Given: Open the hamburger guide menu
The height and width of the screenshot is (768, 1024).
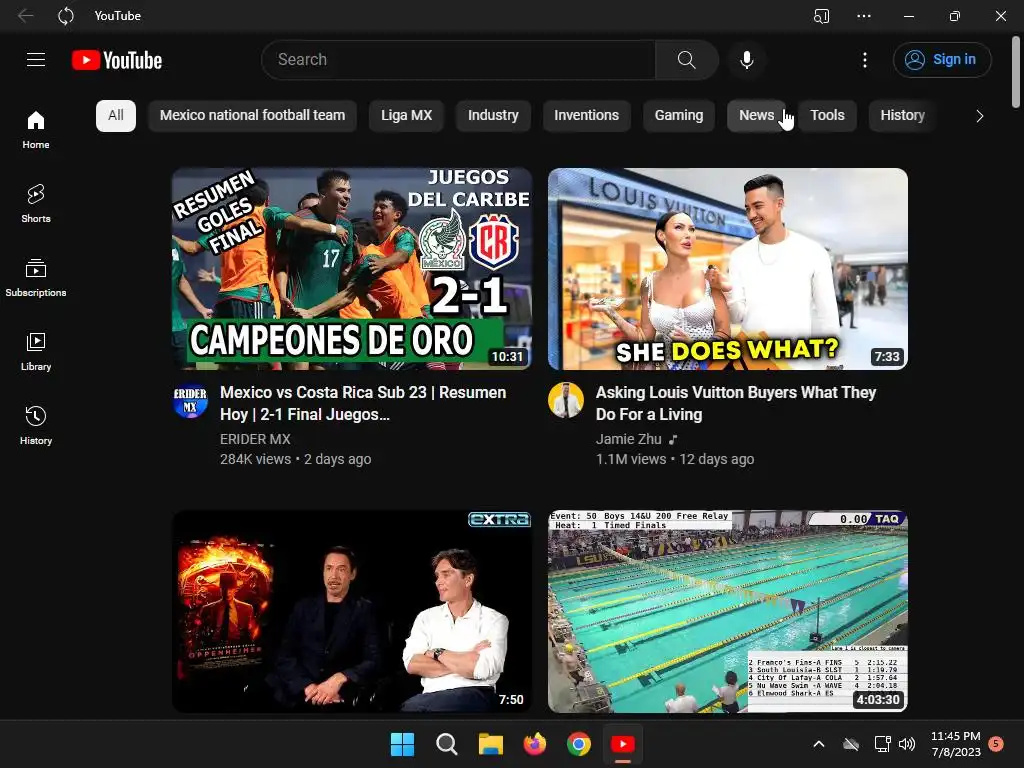Looking at the screenshot, I should [36, 60].
